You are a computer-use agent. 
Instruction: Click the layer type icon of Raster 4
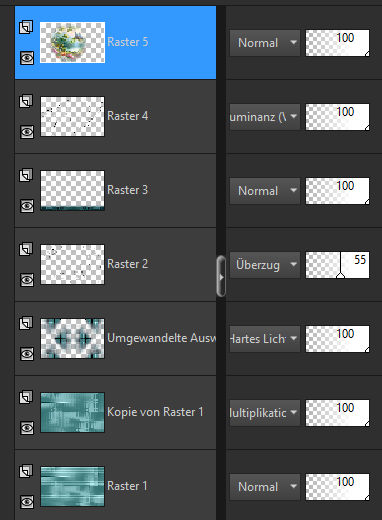tap(26, 101)
